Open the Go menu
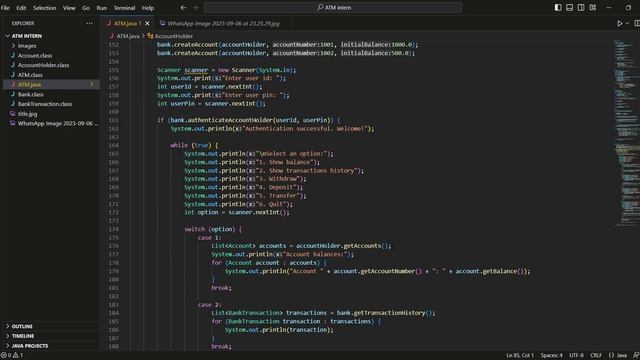 coord(86,8)
